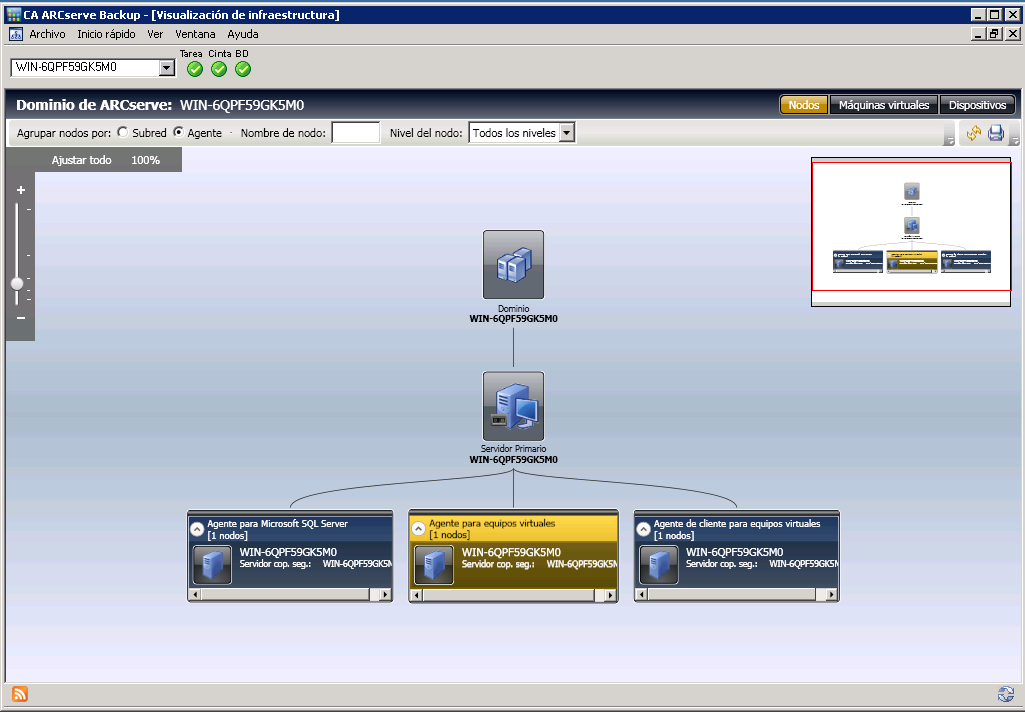Click the zoom slider handle

pos(17,283)
